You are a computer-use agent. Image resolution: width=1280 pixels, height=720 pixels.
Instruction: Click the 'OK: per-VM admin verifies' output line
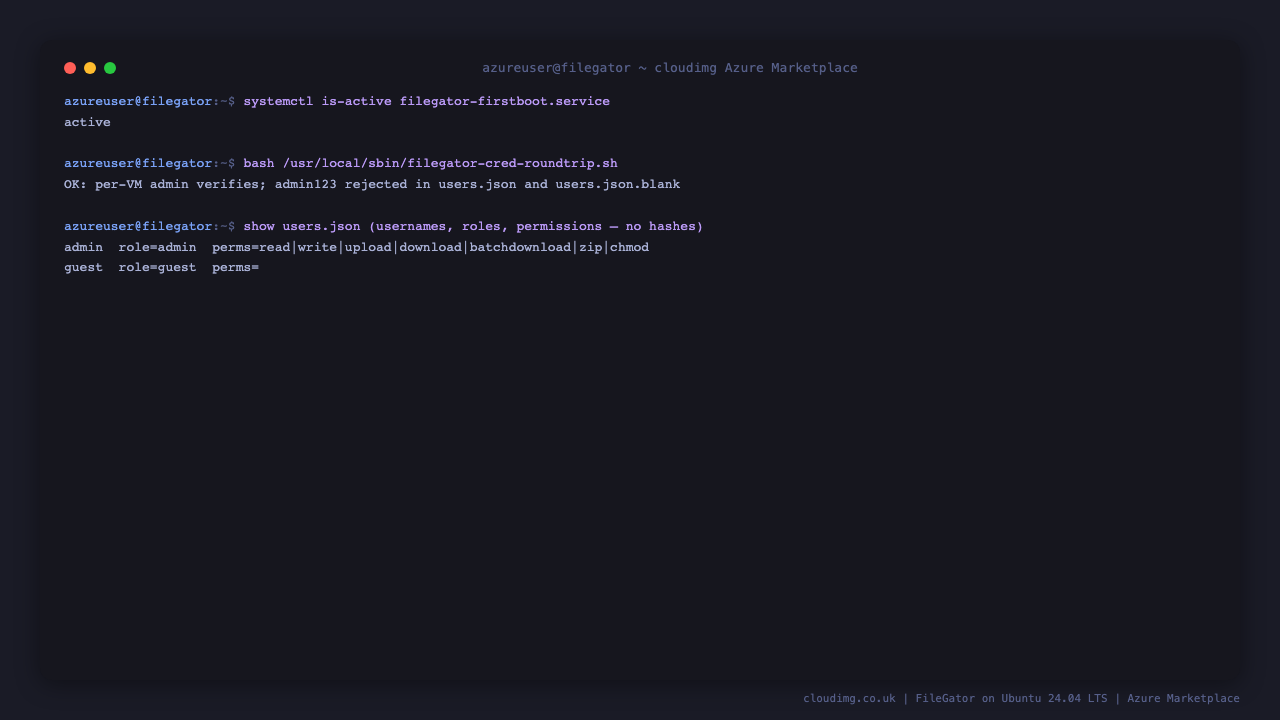pos(372,184)
